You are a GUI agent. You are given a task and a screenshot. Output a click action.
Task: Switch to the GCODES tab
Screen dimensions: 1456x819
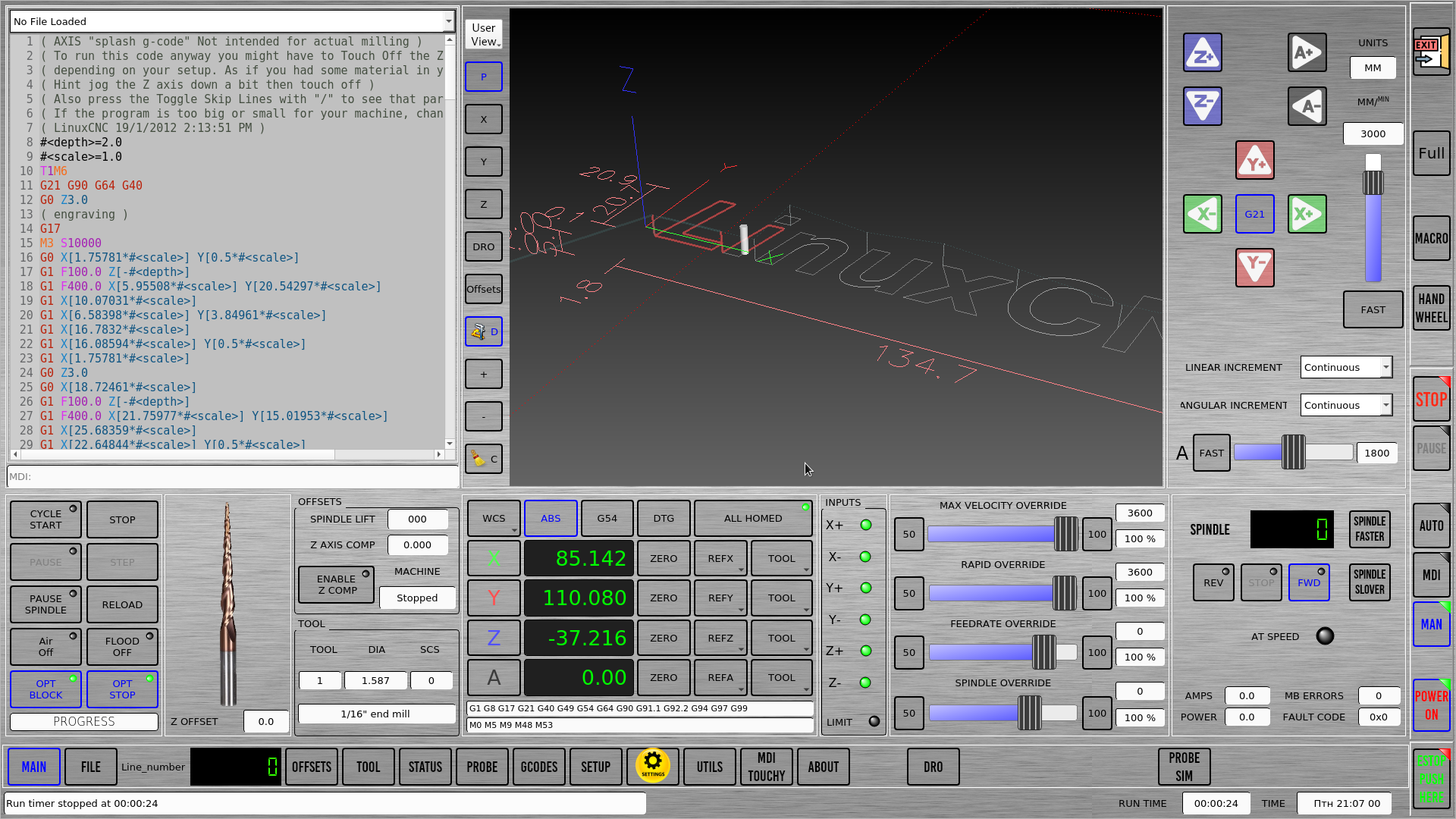539,767
